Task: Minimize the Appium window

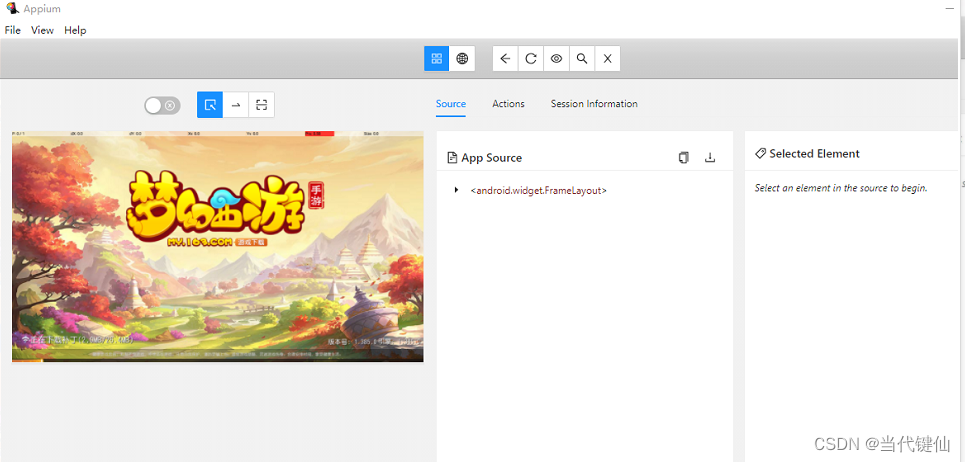Action: [949, 7]
